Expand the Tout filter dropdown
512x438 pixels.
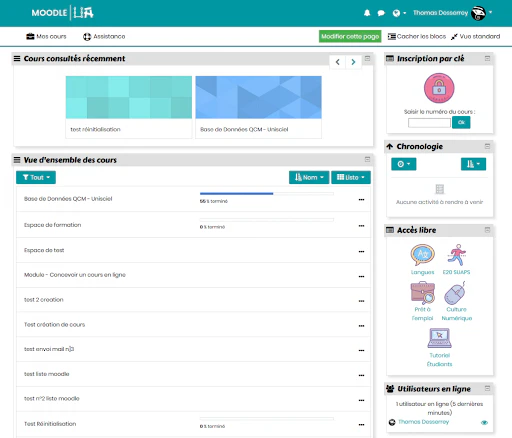[x=36, y=177]
